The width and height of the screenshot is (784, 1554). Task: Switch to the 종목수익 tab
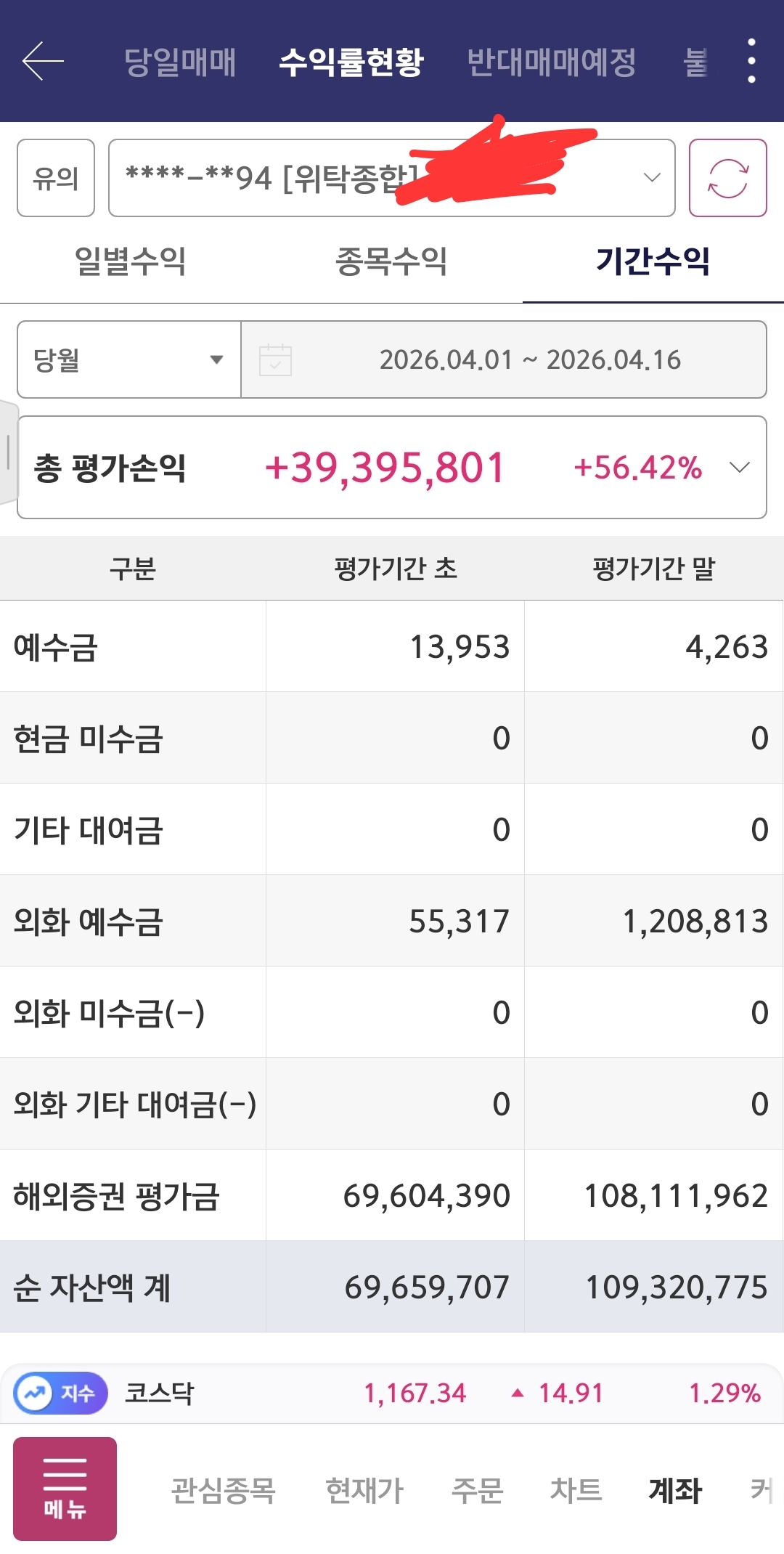click(x=391, y=261)
